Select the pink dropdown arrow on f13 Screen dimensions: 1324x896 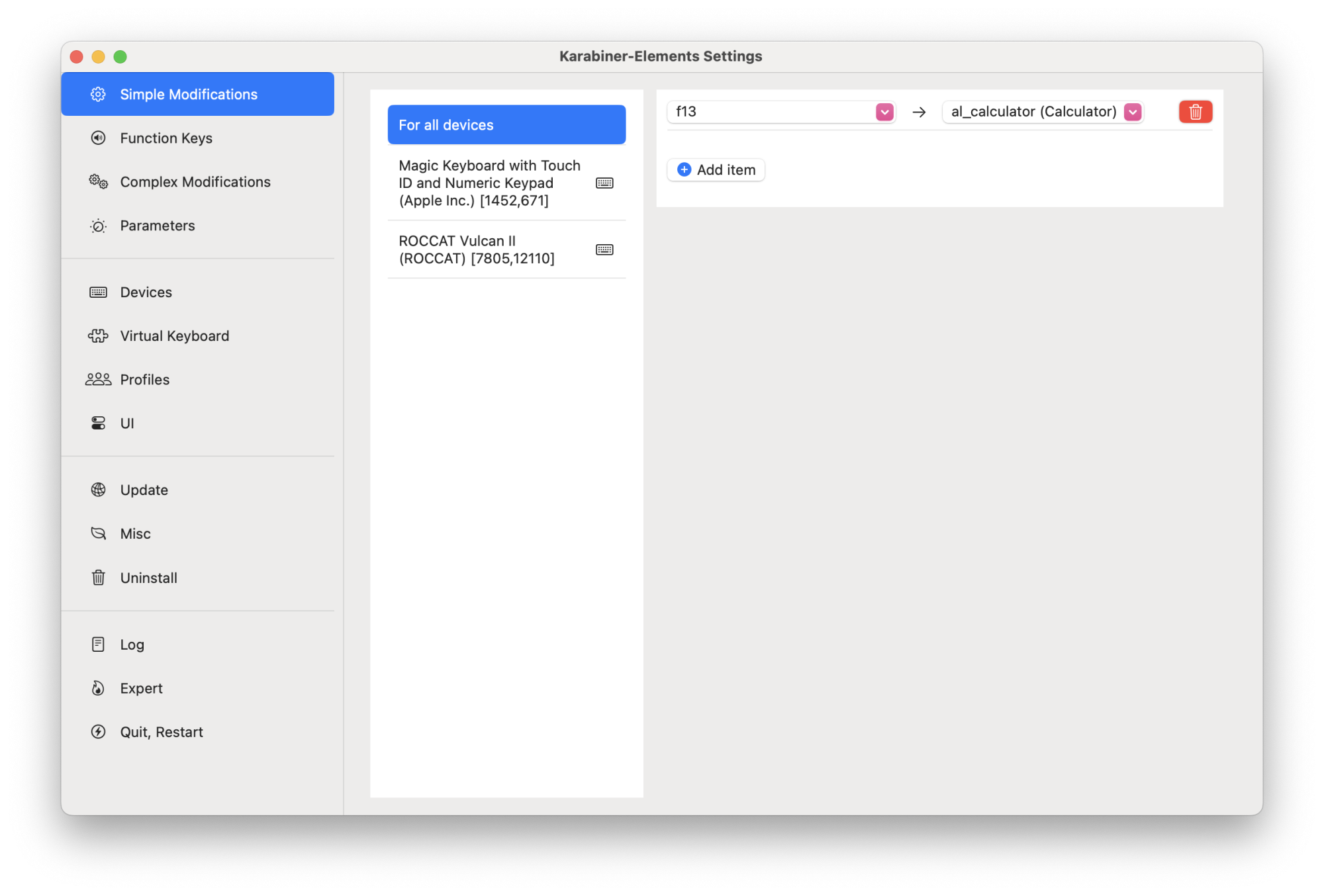[885, 111]
